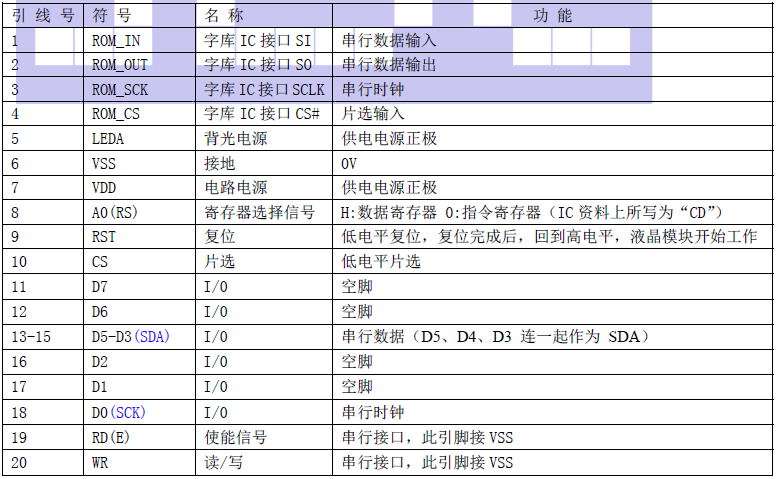Click the ROM_SCK symbol cell
777x479 pixels.
119,90
